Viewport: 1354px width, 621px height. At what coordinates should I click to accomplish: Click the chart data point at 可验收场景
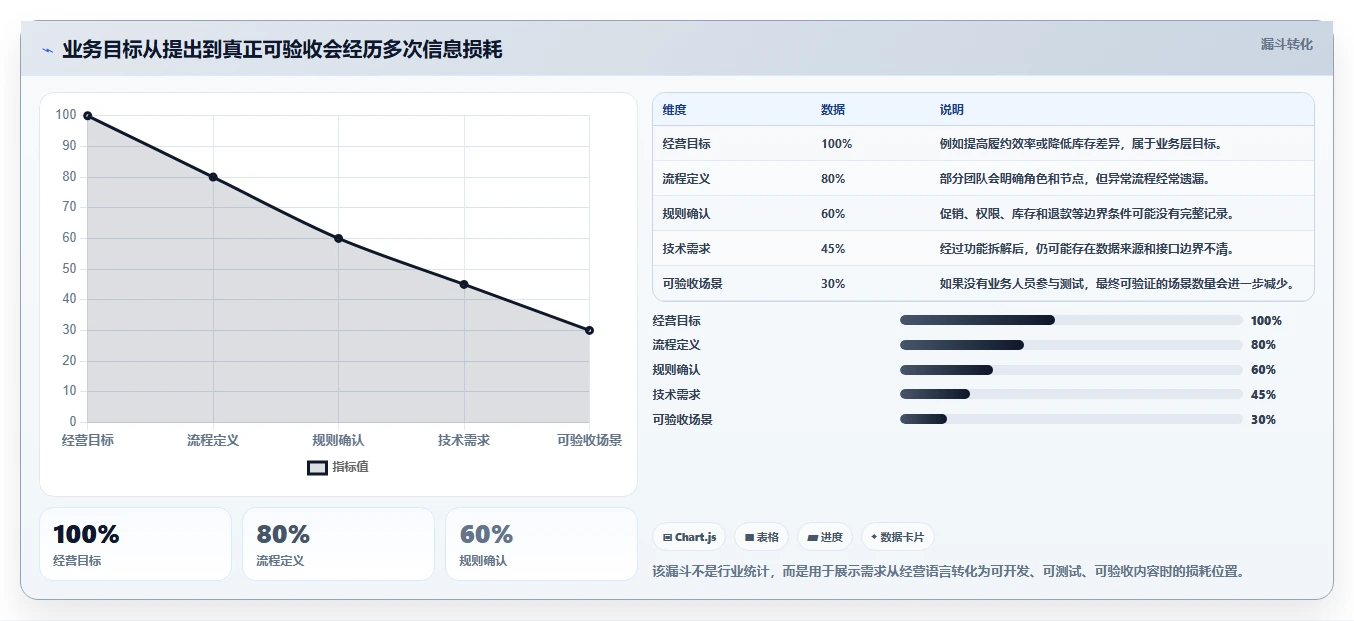589,330
